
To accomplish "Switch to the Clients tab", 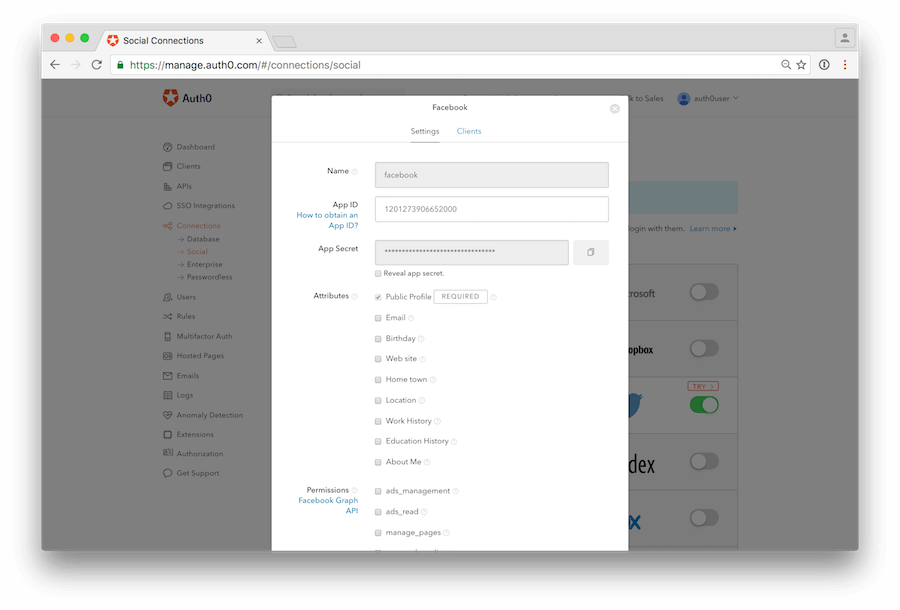I will (x=469, y=131).
